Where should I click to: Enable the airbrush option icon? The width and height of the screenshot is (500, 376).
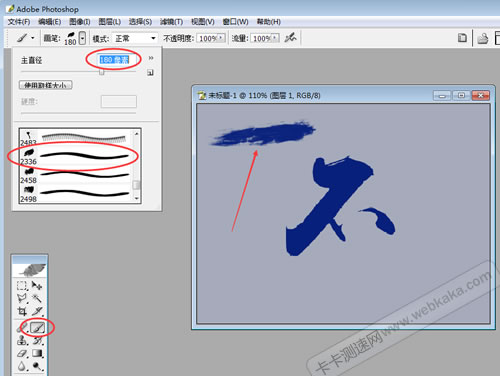click(290, 38)
